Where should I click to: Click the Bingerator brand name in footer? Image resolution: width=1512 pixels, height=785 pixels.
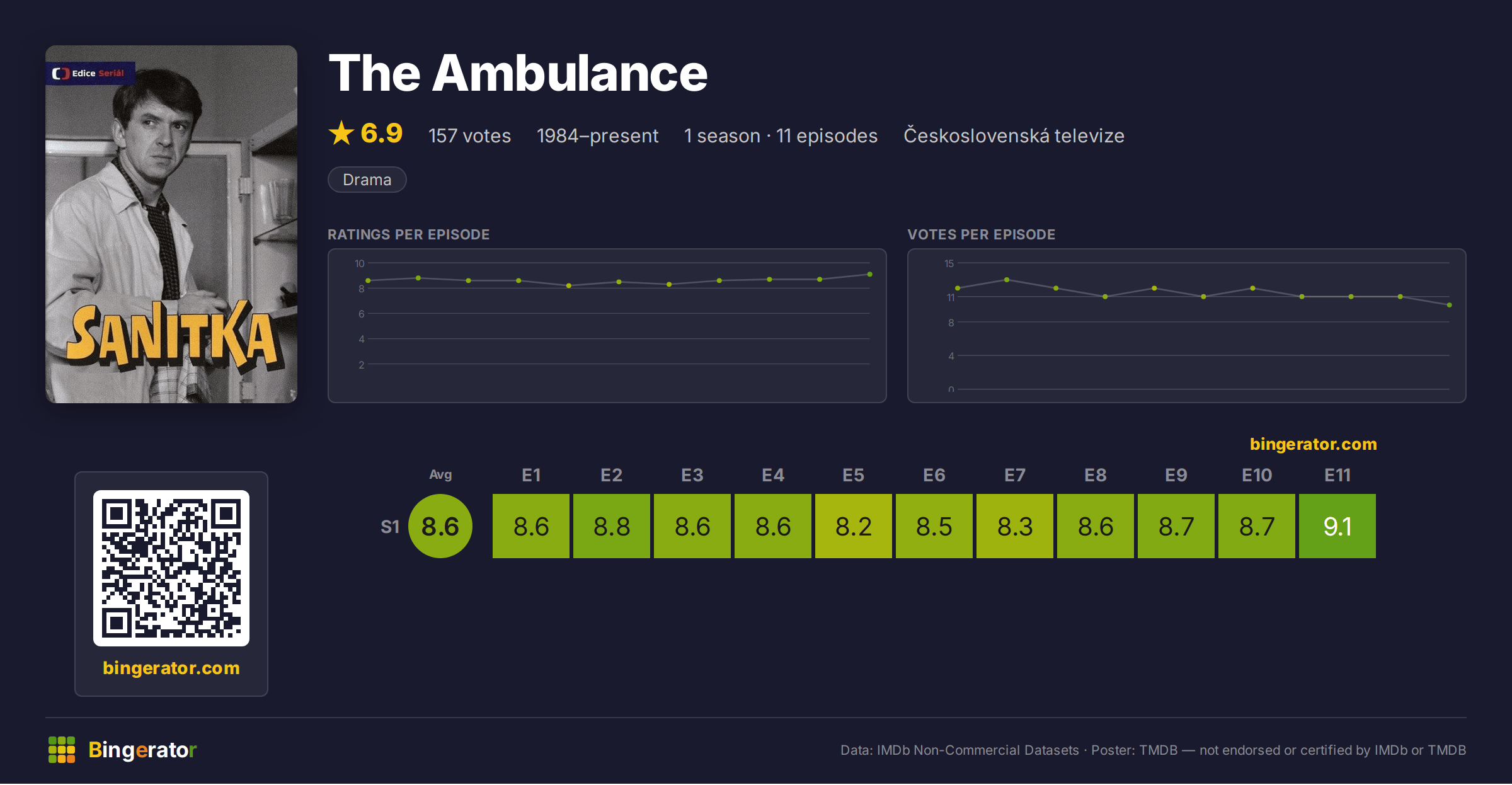click(x=142, y=750)
